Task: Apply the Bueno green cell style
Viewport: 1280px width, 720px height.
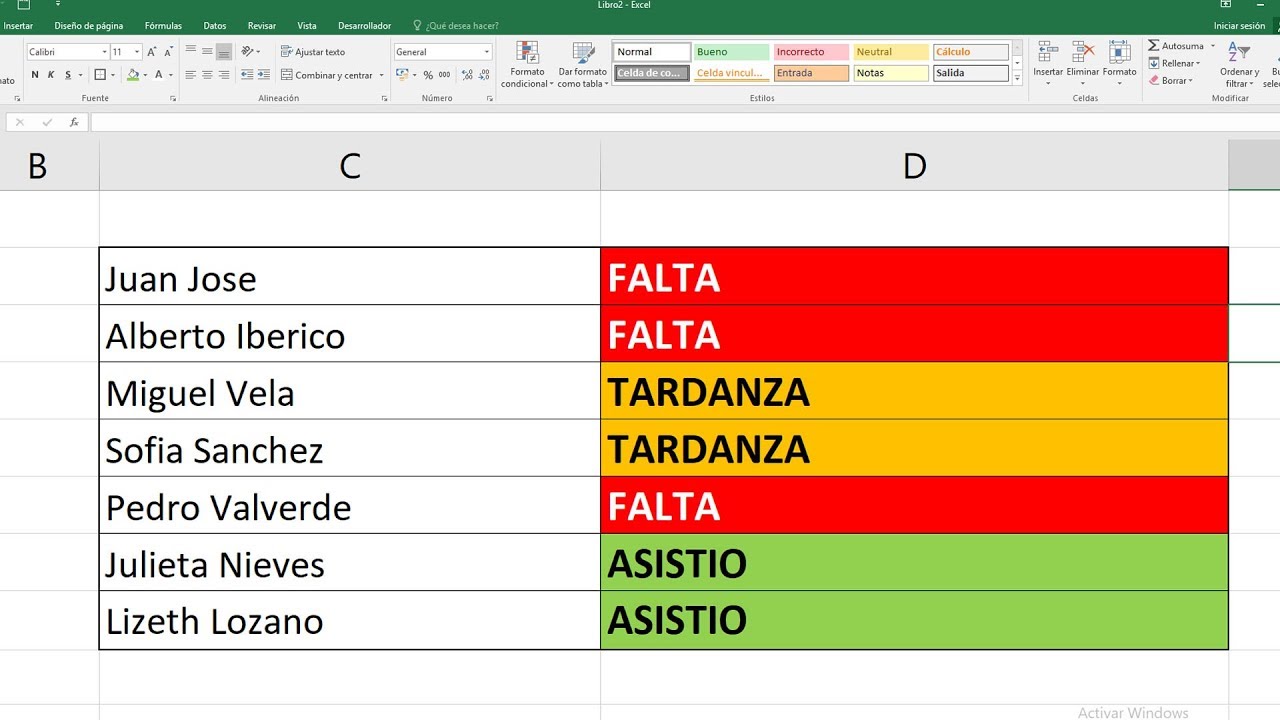Action: coord(731,52)
